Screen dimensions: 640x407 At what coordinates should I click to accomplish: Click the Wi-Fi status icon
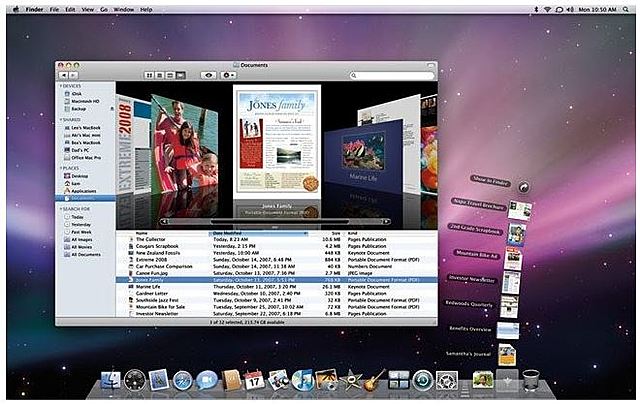coord(547,9)
